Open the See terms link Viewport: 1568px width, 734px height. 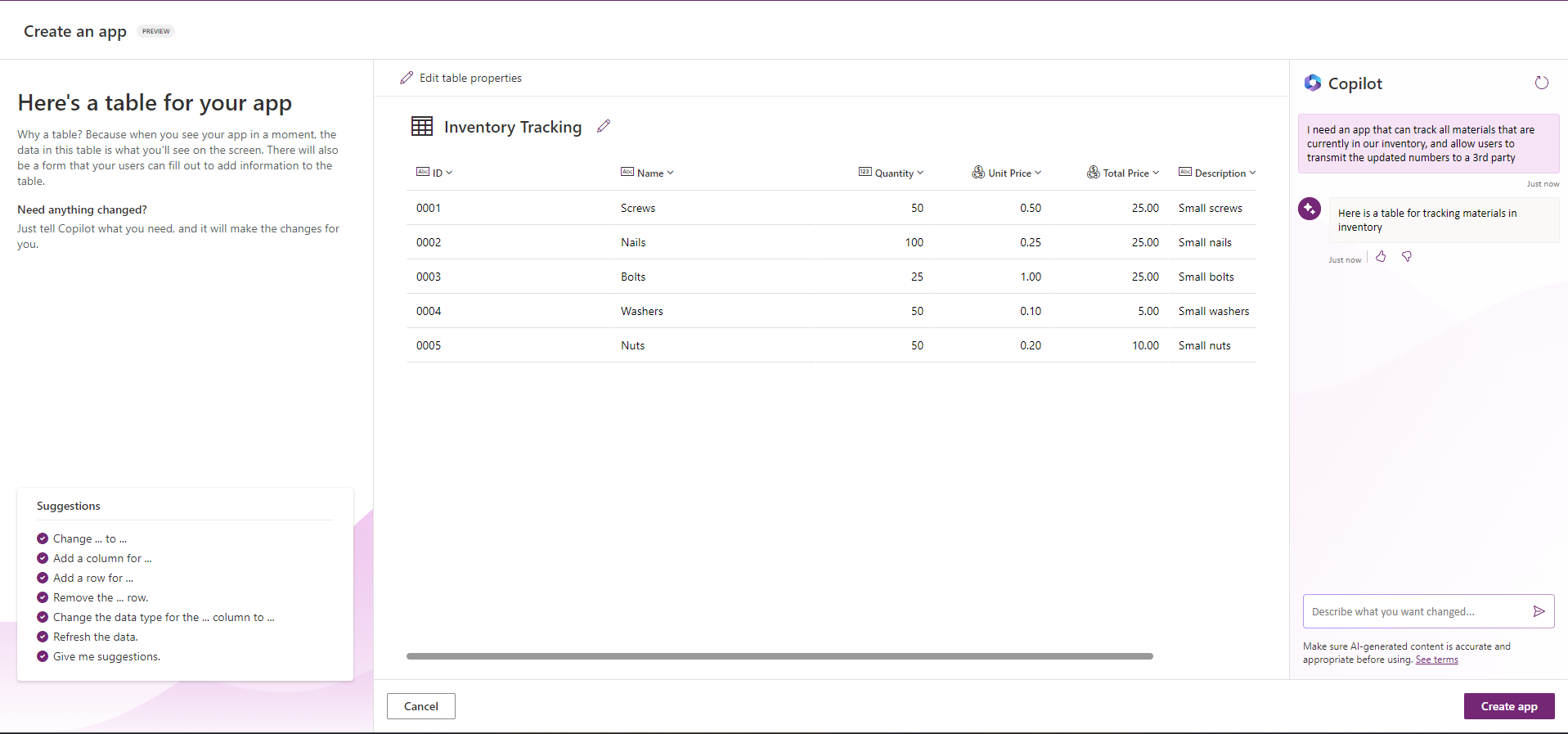[1436, 660]
